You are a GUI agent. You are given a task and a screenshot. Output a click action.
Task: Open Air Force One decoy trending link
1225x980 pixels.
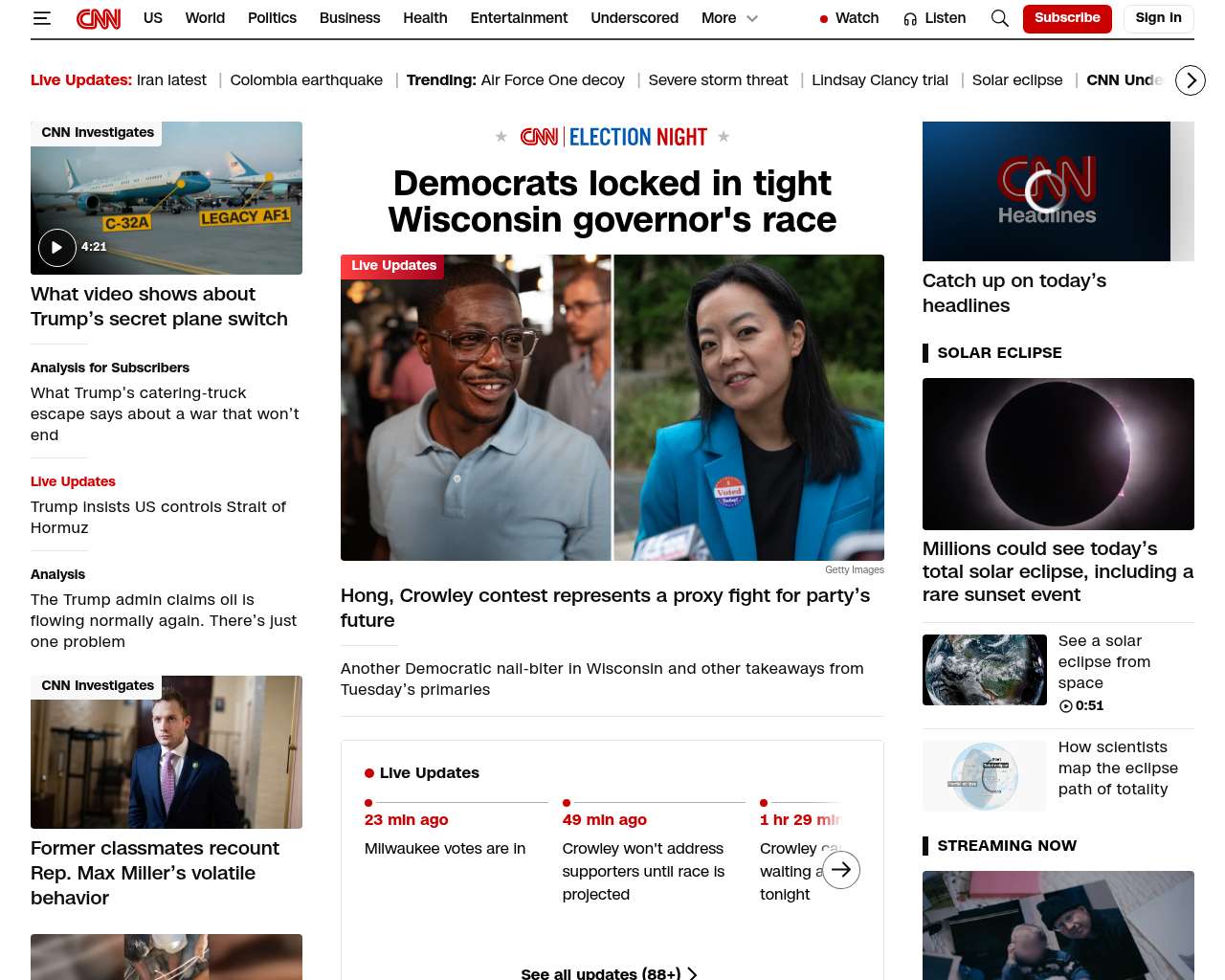click(x=552, y=80)
